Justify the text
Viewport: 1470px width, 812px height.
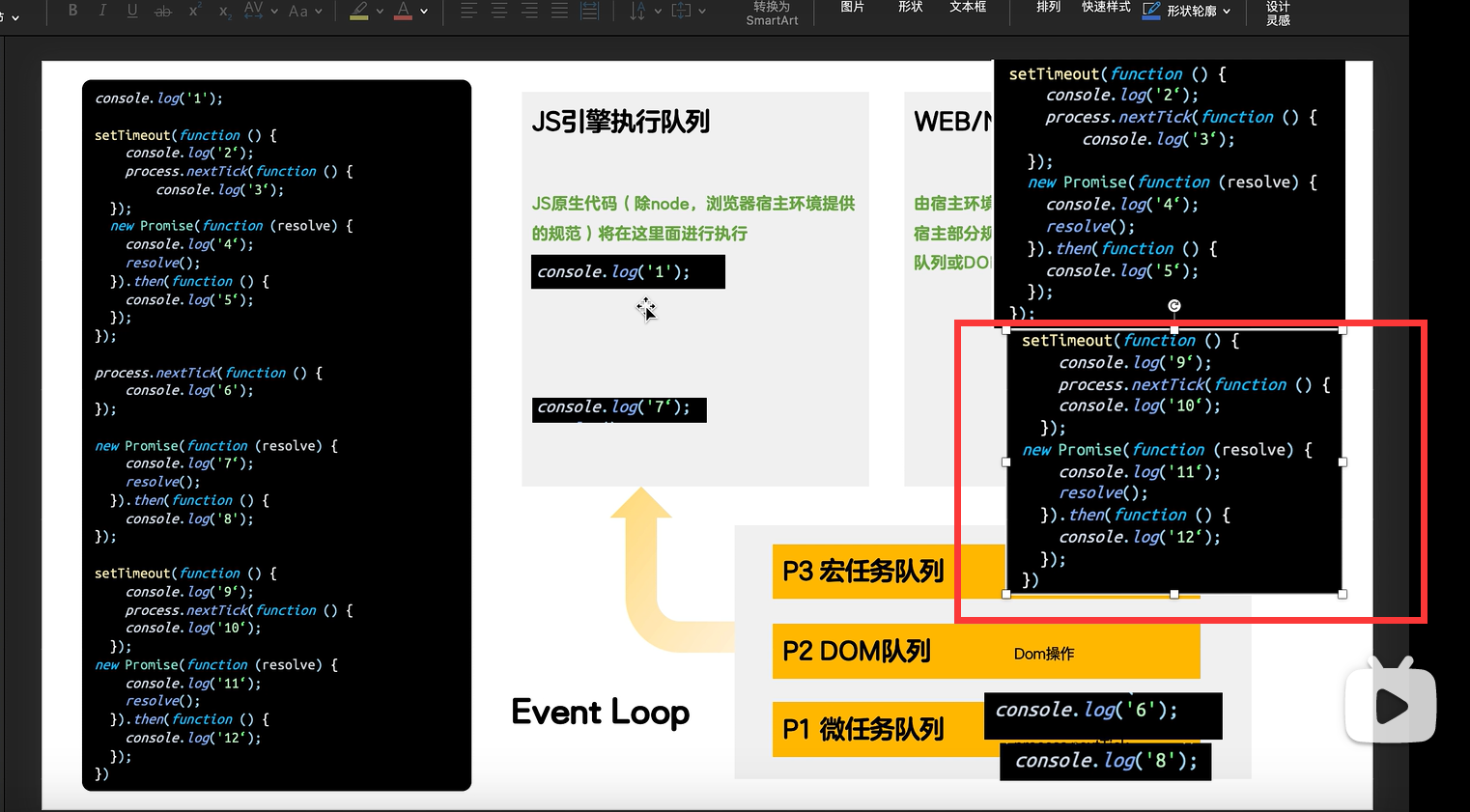tap(559, 11)
